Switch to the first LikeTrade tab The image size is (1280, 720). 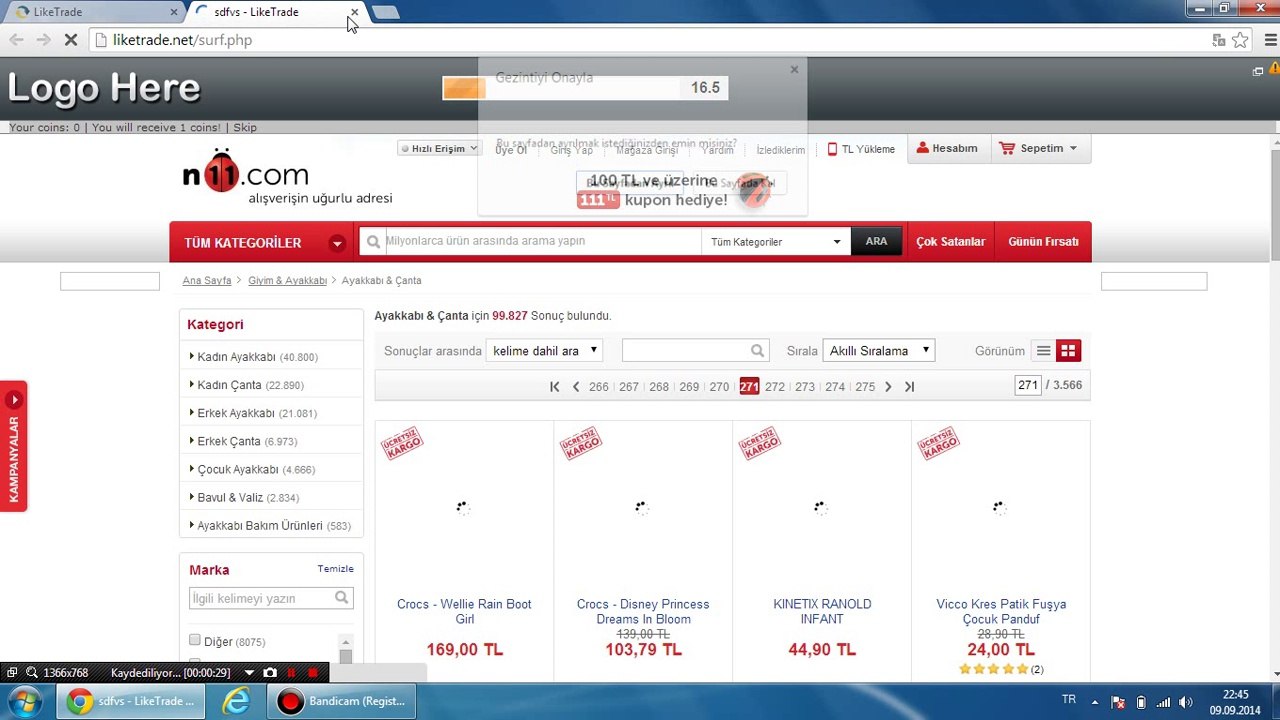click(95, 12)
